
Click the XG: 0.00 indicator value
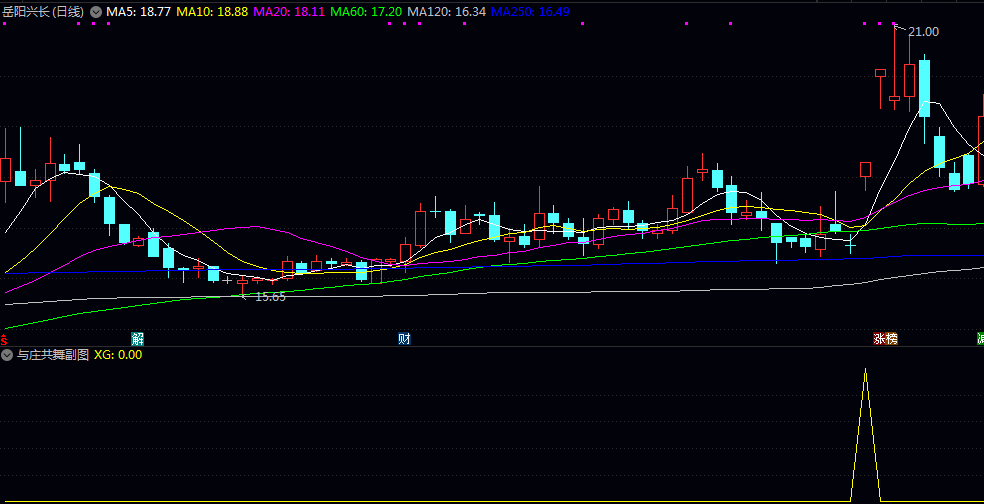118,355
